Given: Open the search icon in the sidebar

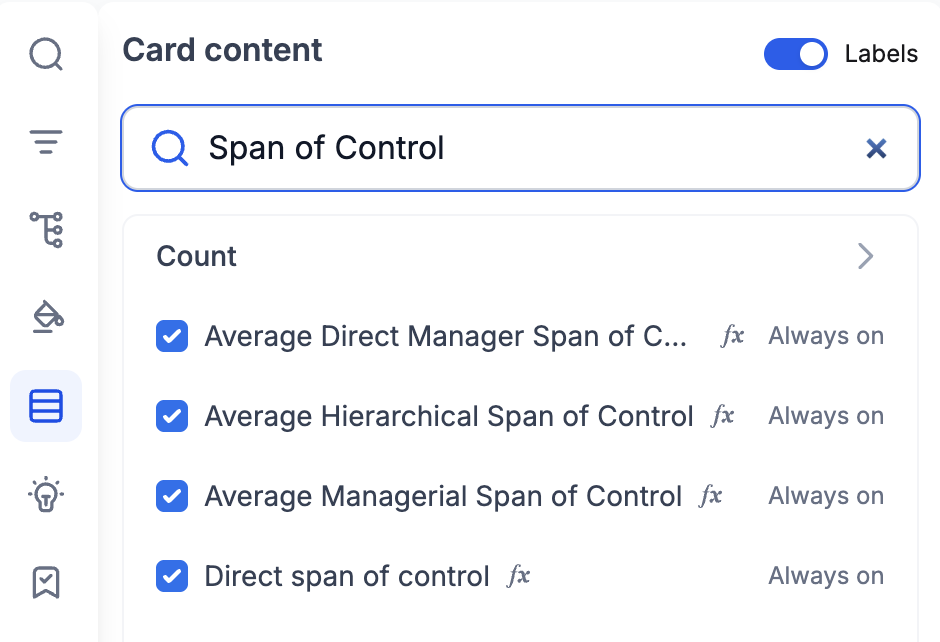Looking at the screenshot, I should (46, 54).
